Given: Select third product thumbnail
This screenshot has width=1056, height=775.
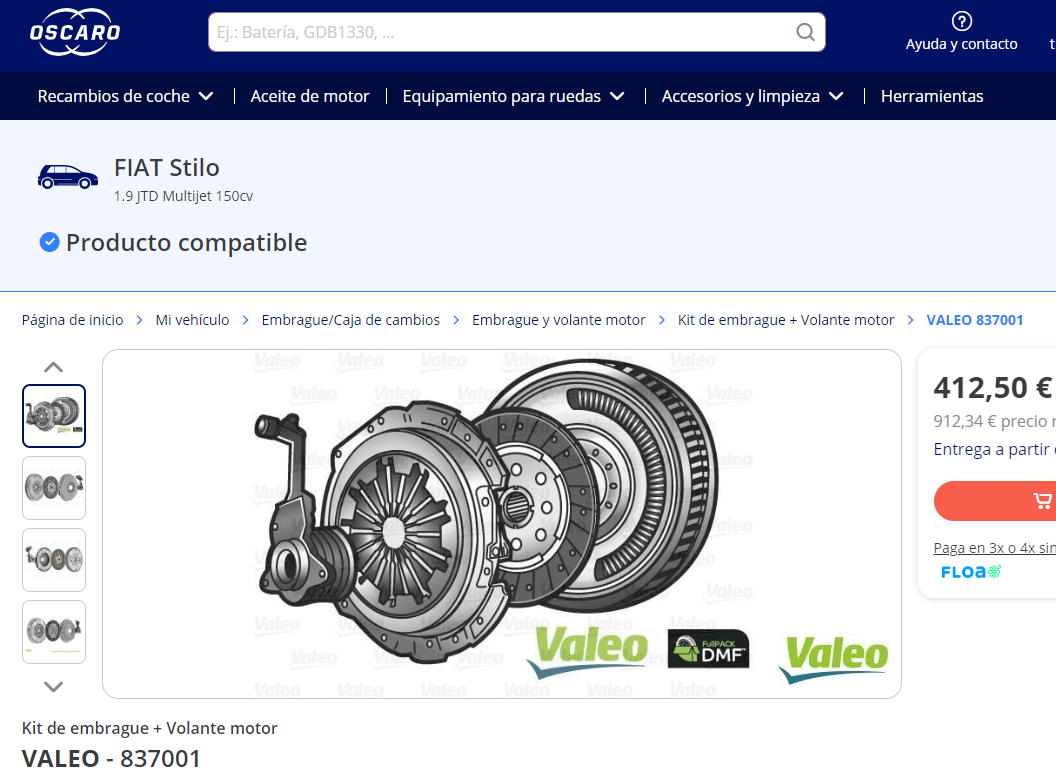Looking at the screenshot, I should (54, 560).
